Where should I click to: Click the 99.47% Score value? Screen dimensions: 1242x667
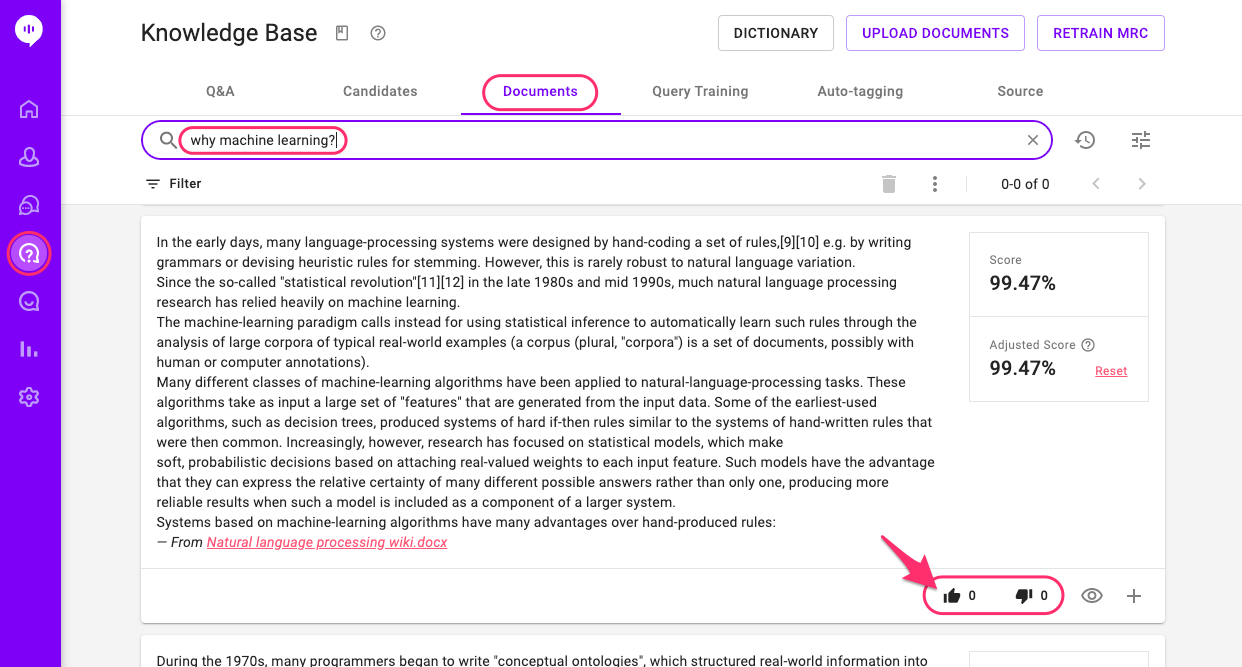(1022, 283)
